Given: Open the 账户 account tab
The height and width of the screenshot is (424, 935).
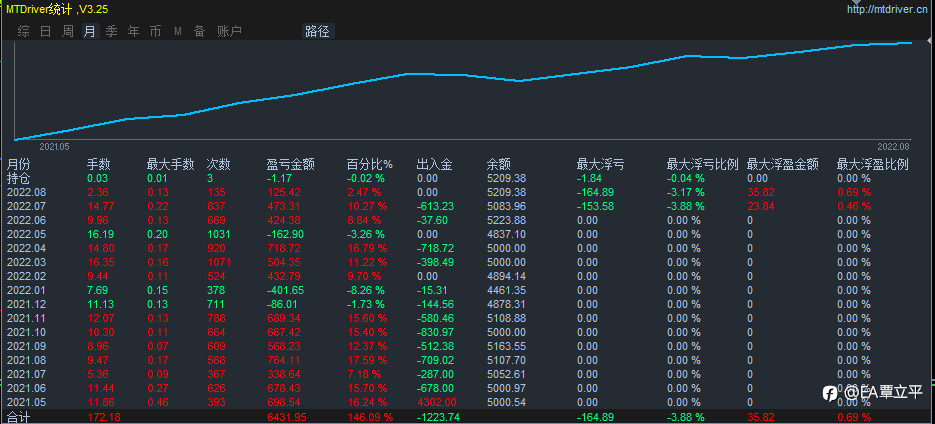Looking at the screenshot, I should click(230, 32).
